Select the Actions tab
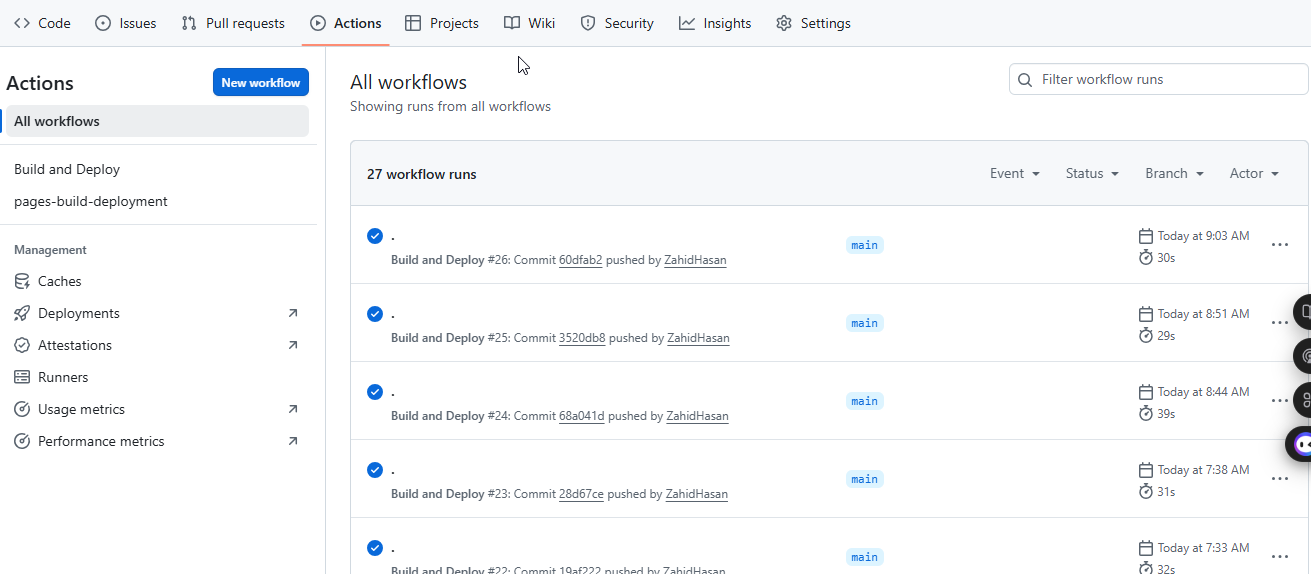 tap(346, 23)
